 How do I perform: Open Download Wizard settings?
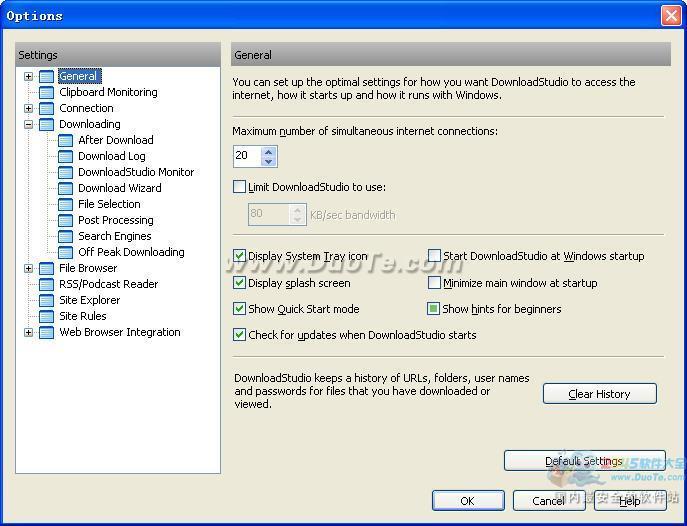120,188
